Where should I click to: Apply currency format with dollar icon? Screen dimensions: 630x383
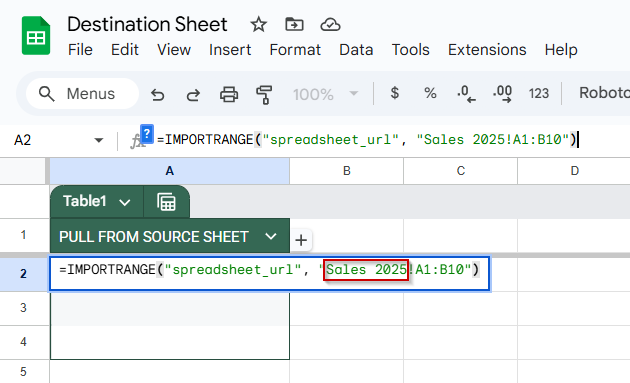tap(395, 93)
